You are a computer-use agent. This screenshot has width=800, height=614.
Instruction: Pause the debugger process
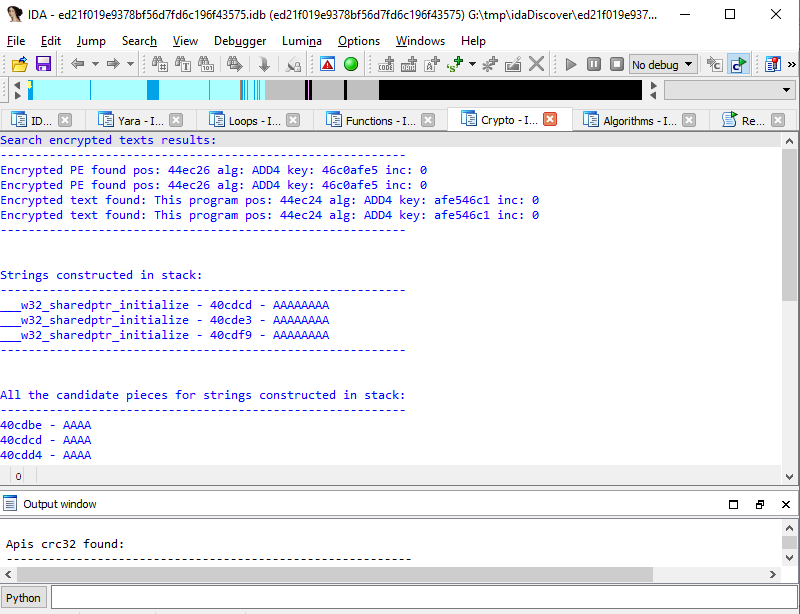click(x=594, y=64)
